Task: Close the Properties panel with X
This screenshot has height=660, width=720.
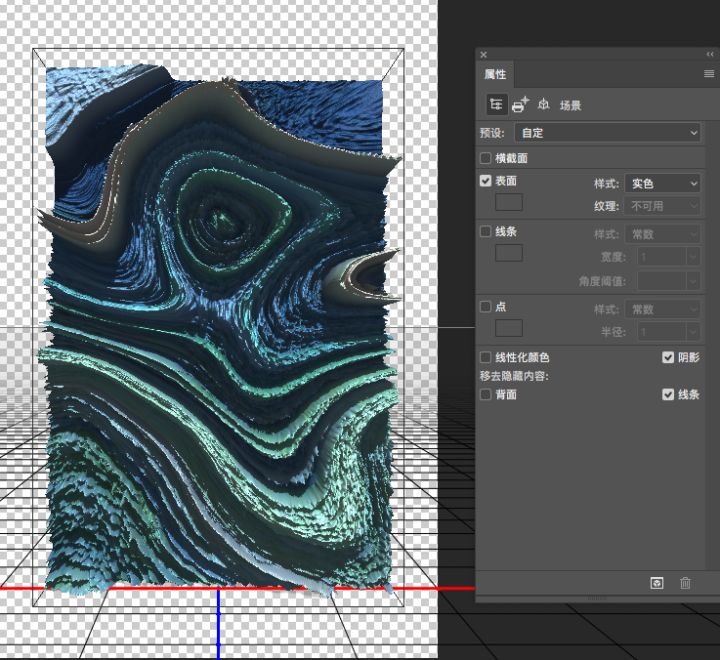Action: pyautogui.click(x=484, y=55)
